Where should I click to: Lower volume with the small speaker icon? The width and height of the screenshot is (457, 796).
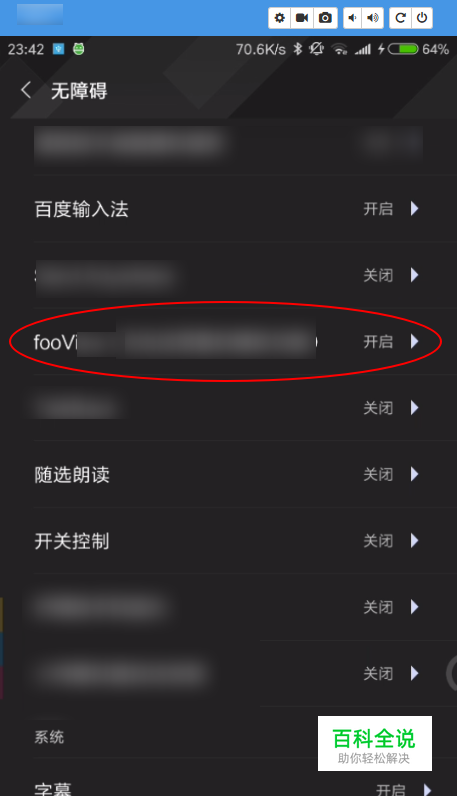(x=352, y=18)
